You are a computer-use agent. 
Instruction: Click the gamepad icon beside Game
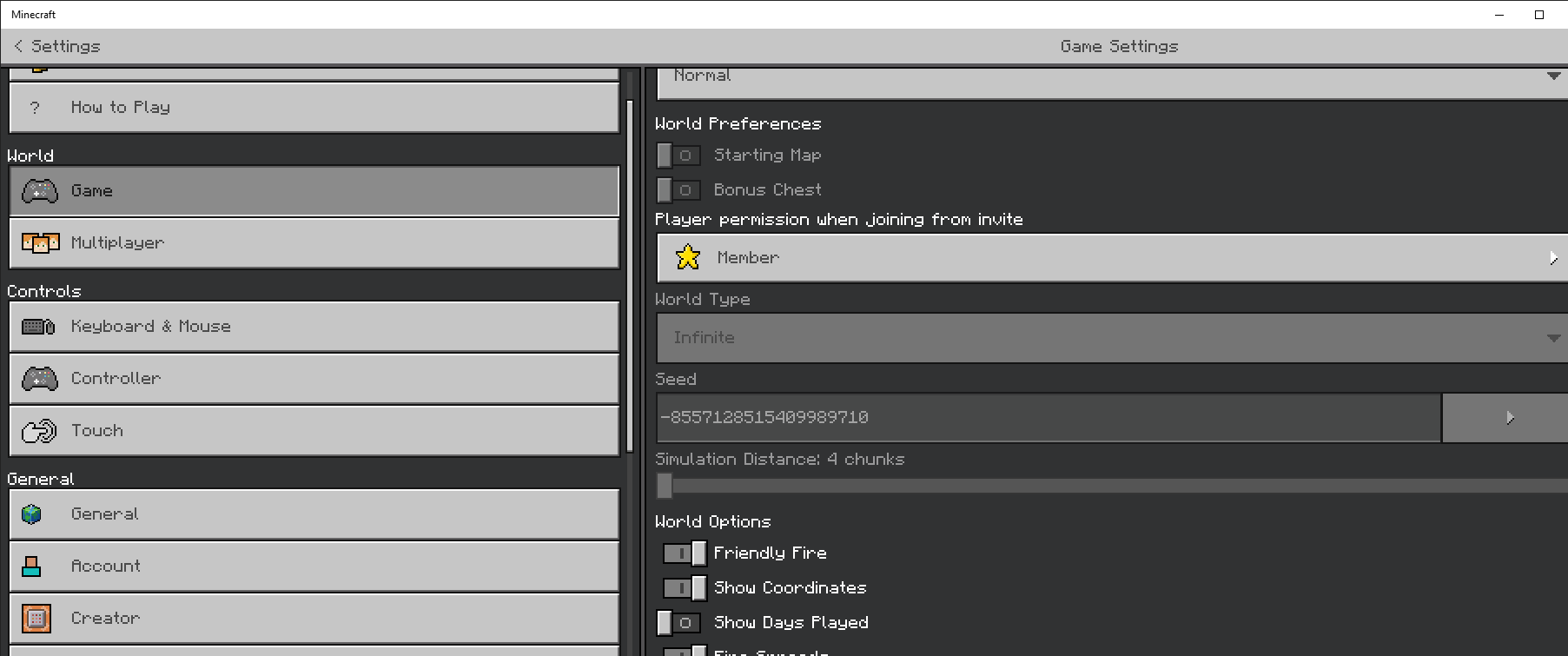[x=40, y=191]
